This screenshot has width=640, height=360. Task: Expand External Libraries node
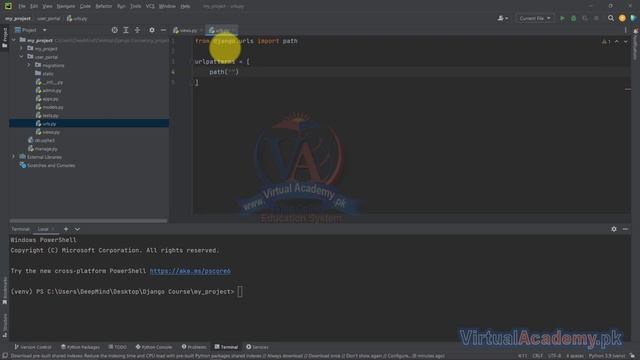coord(14,157)
